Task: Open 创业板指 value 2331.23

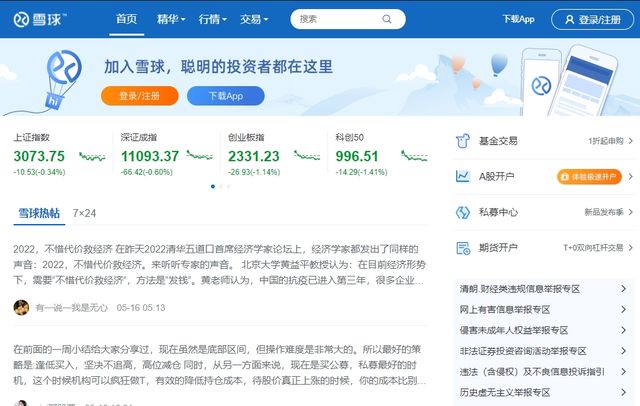Action: tap(254, 156)
